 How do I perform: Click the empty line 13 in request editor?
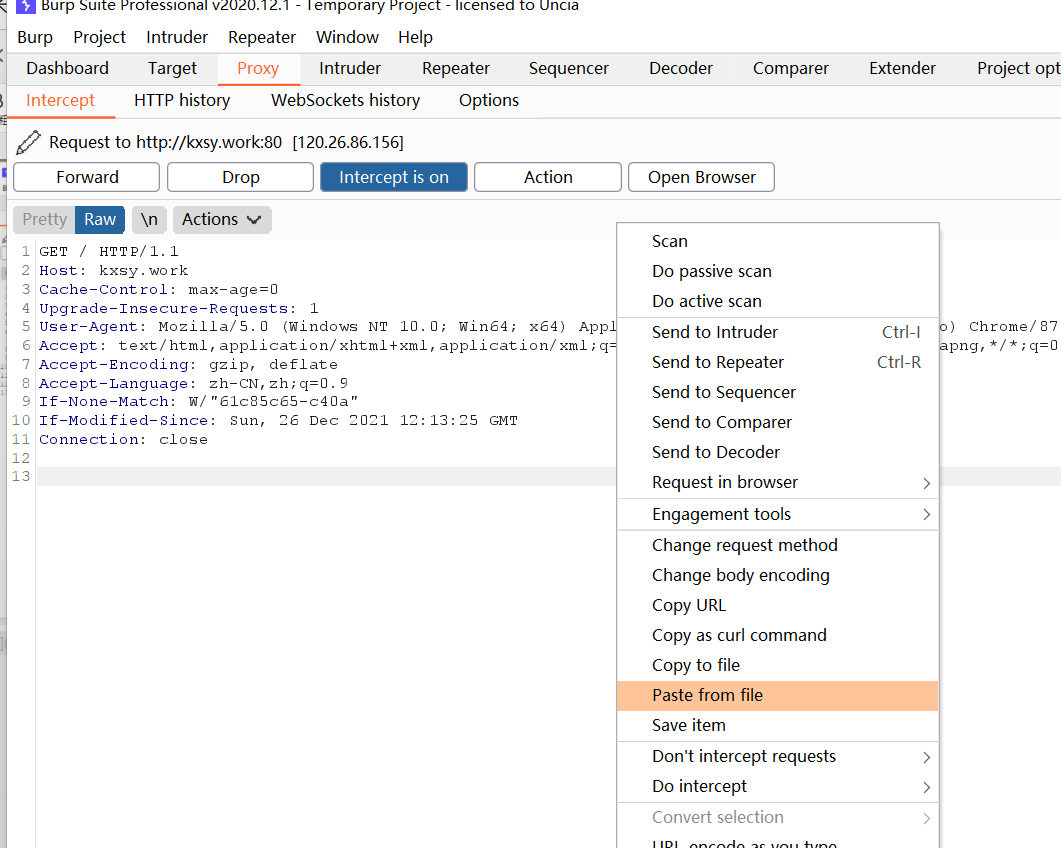point(326,476)
